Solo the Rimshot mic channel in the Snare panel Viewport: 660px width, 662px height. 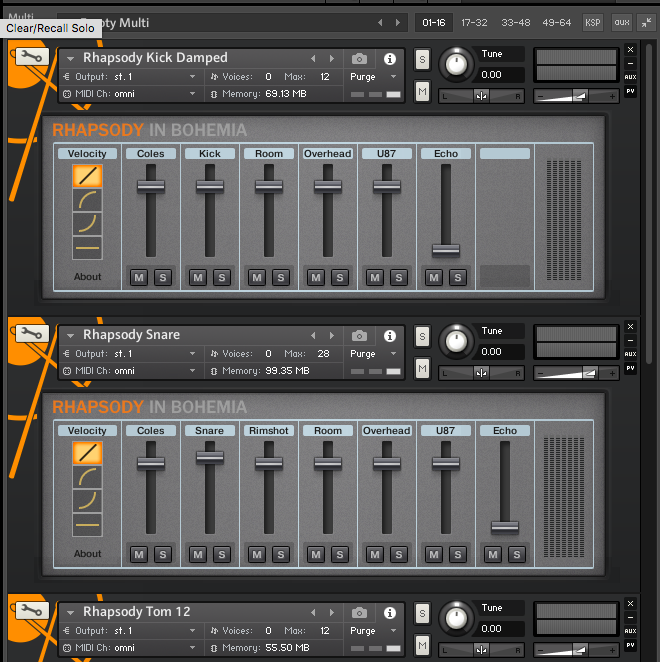[281, 554]
